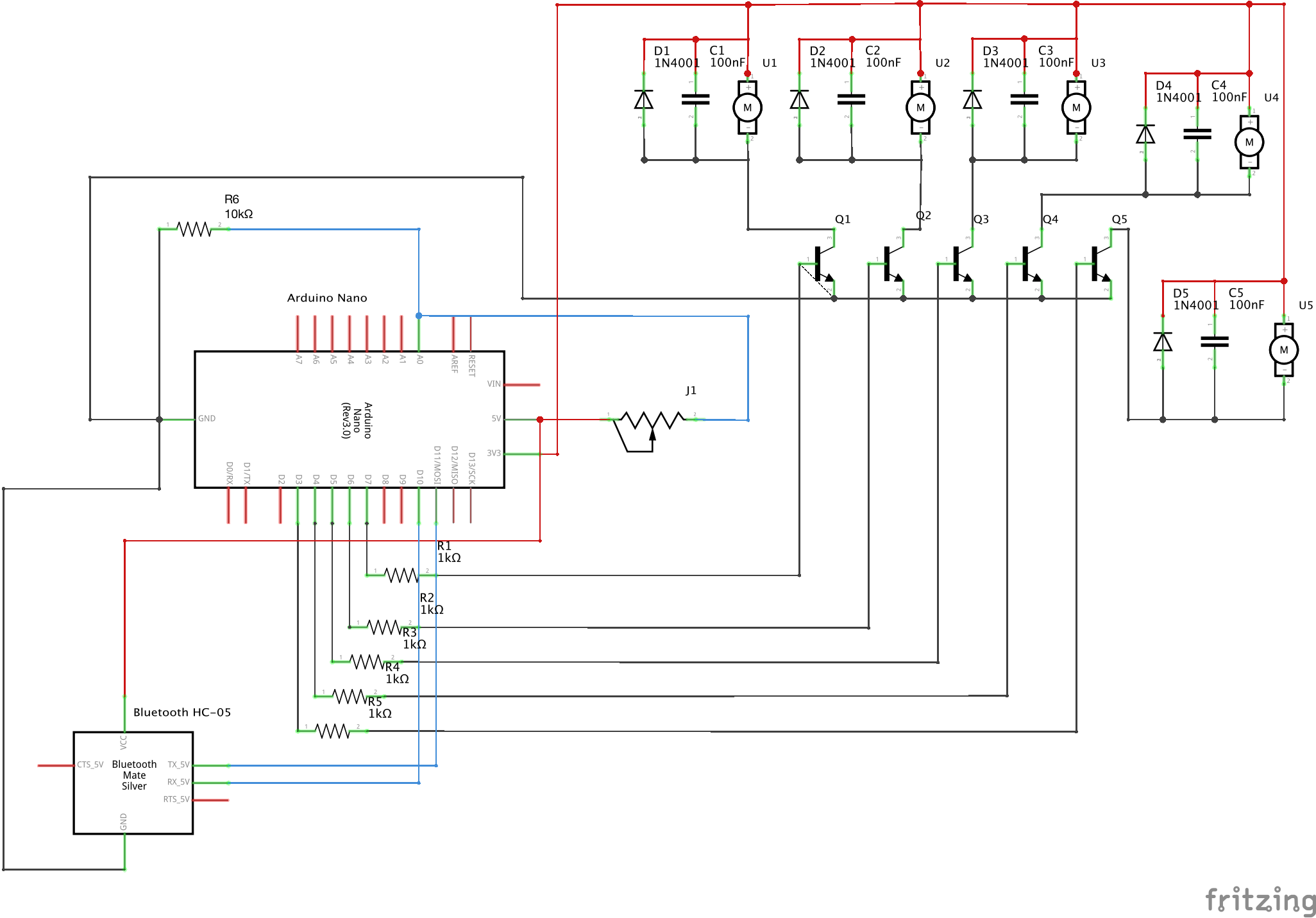Select capacitor C2 symbol

pos(852,99)
